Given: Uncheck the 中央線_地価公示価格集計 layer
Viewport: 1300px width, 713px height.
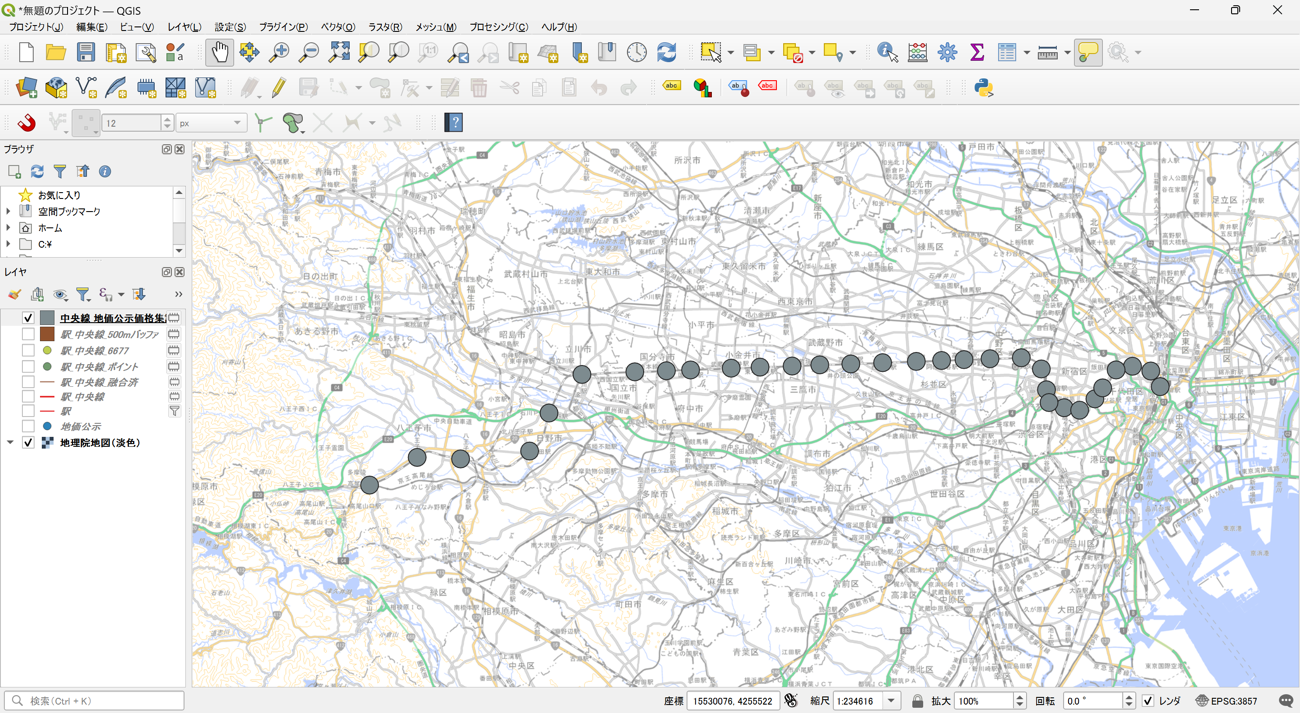Looking at the screenshot, I should 28,318.
